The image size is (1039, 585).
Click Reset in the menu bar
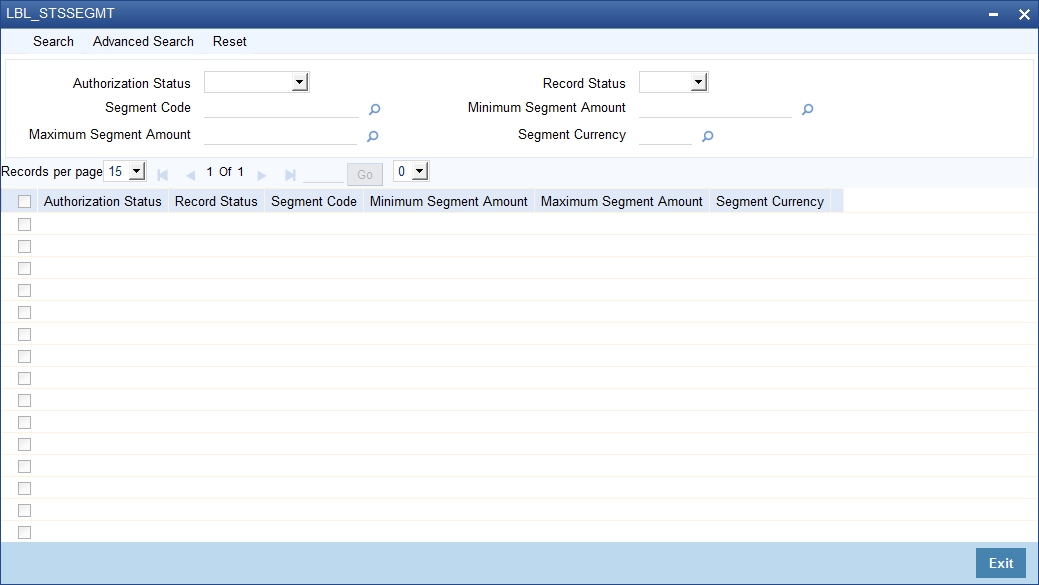pyautogui.click(x=229, y=41)
